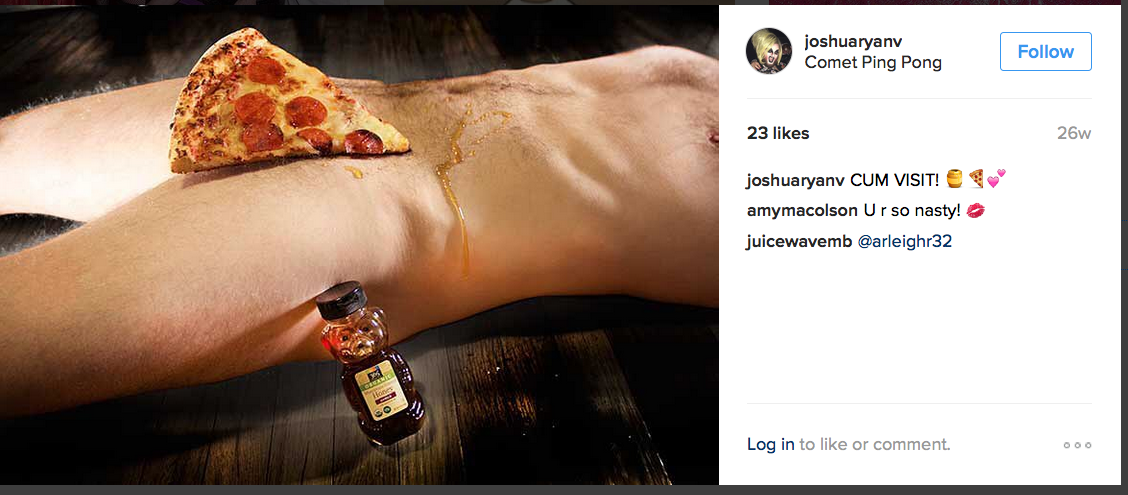Open the @arleighr32 mention

click(x=905, y=242)
